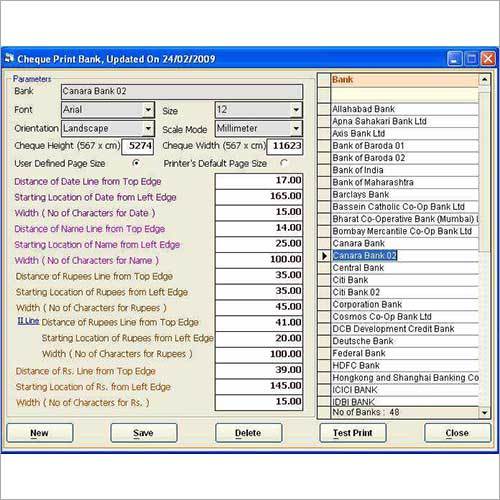This screenshot has width=500, height=500.
Task: Select HDFC Bank in the list
Action: point(405,366)
